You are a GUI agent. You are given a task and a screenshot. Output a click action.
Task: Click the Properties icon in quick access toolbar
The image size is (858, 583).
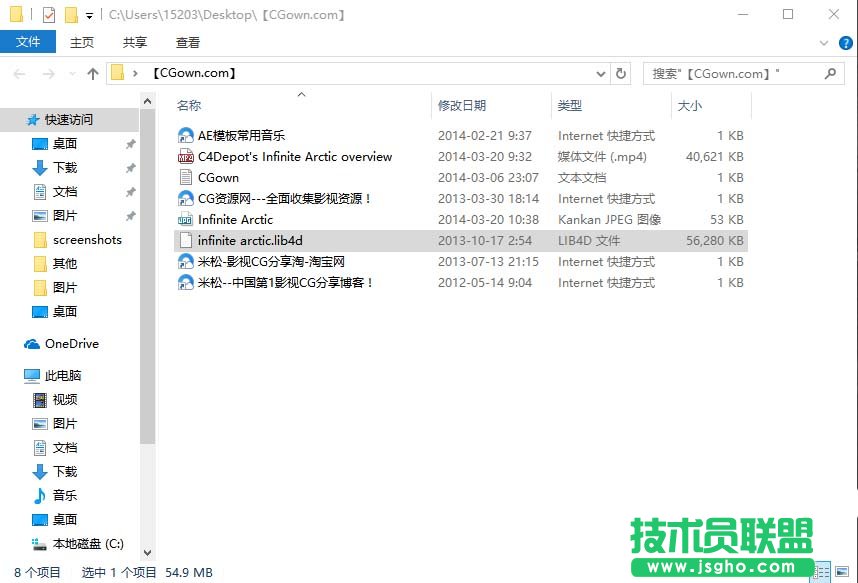tap(49, 14)
